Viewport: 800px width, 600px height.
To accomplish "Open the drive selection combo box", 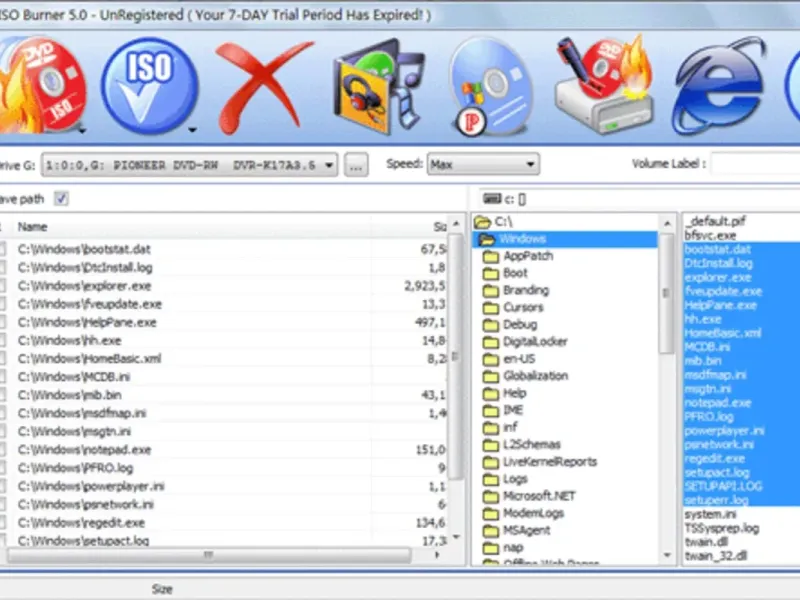I will coord(189,165).
